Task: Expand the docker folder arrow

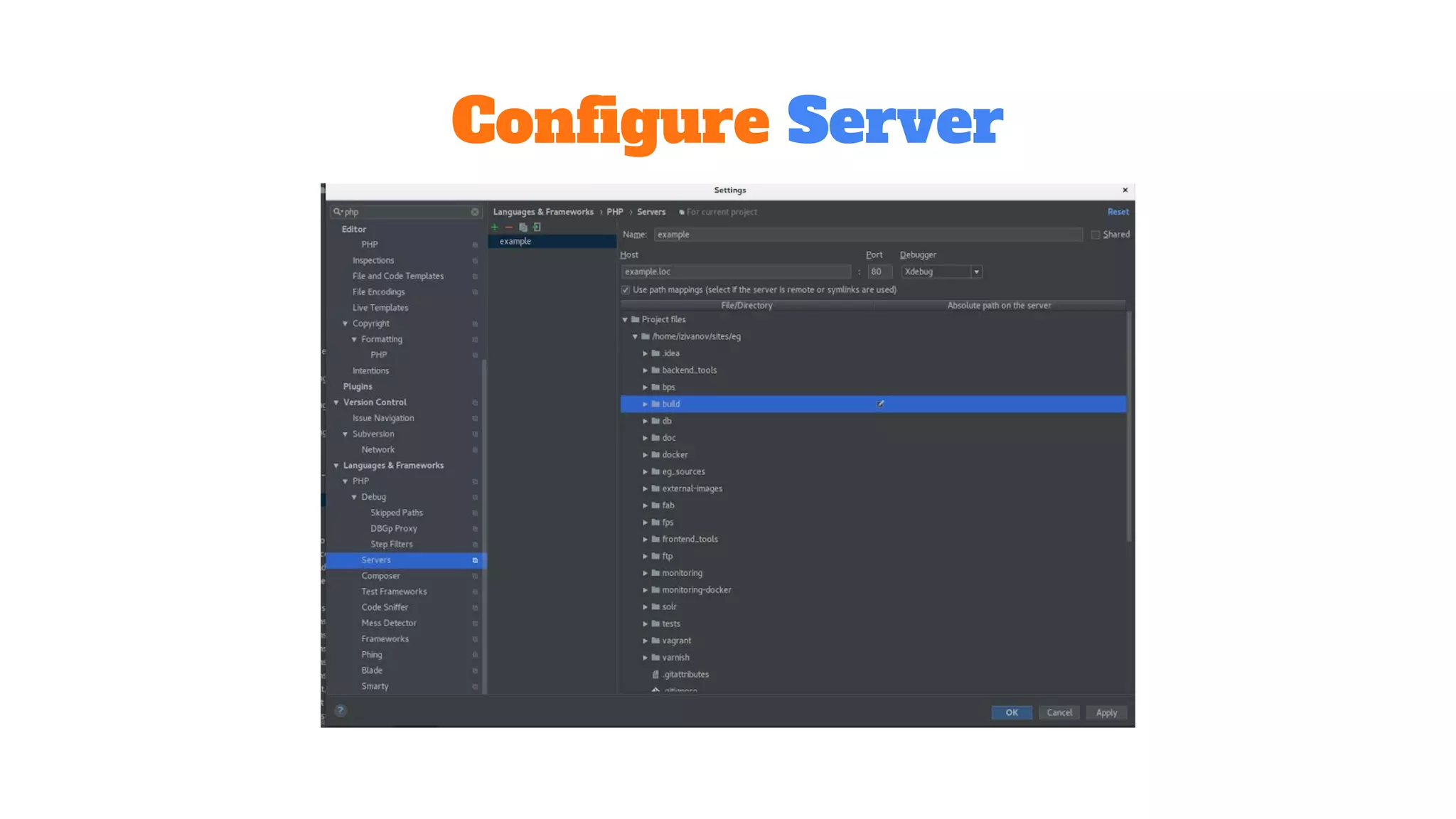Action: coord(645,455)
